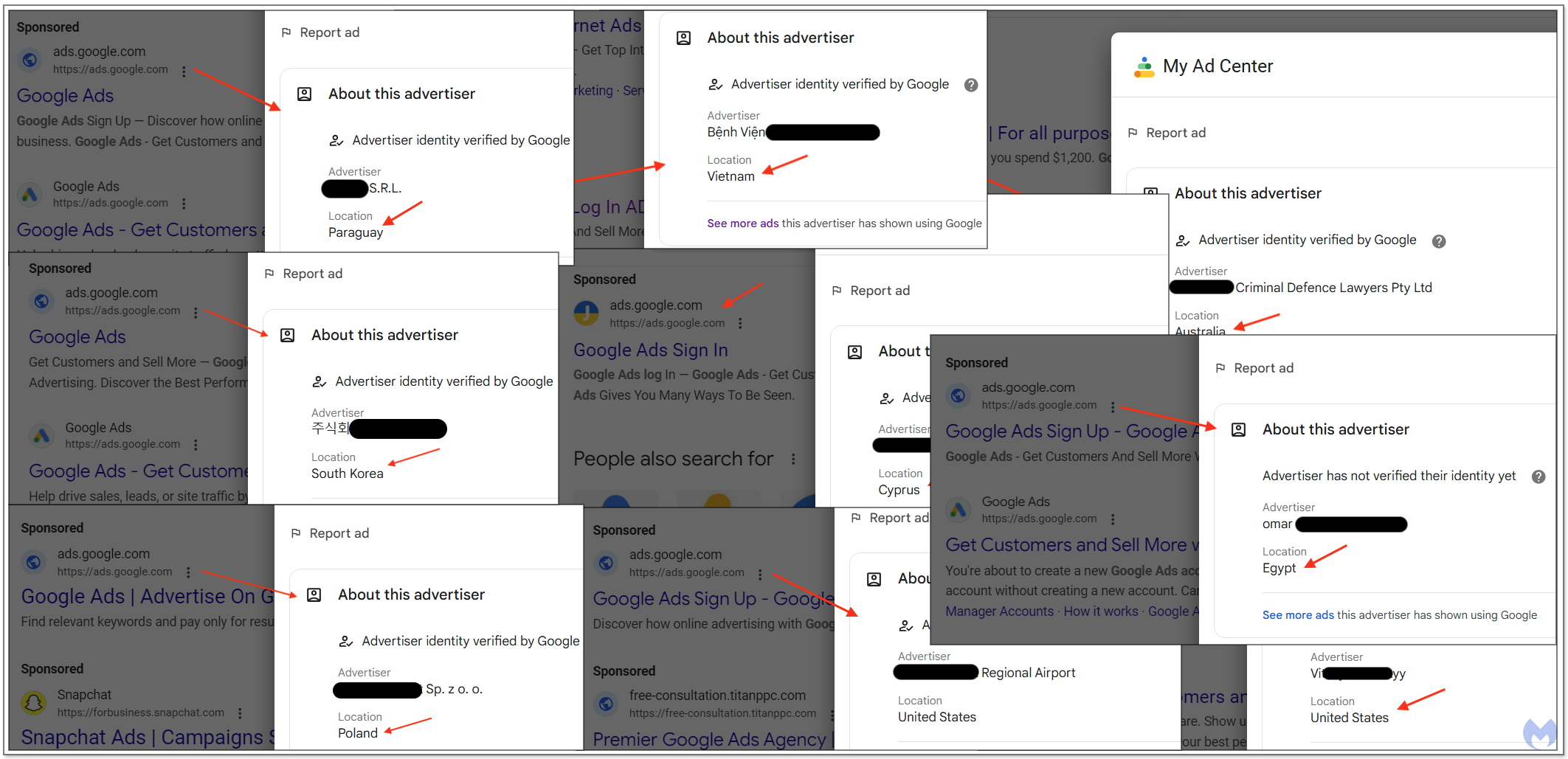Select Report ad above South Korea advertiser

[312, 274]
